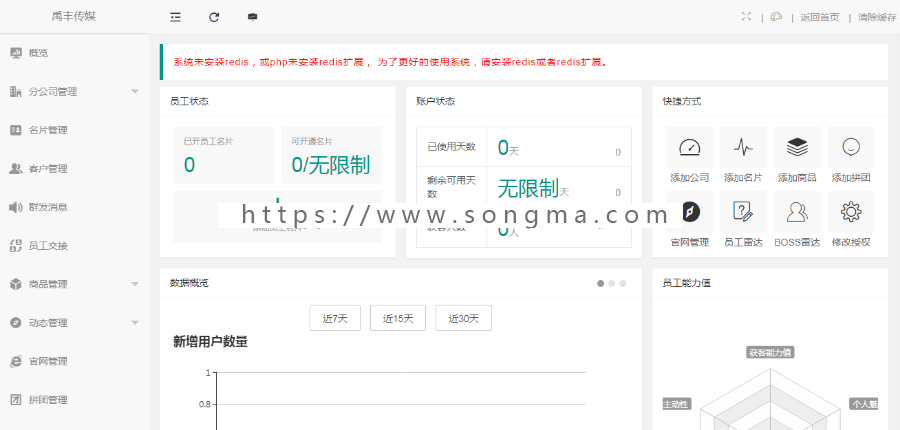Click the green 无限制 days value
This screenshot has width=900, height=430.
tap(528, 188)
